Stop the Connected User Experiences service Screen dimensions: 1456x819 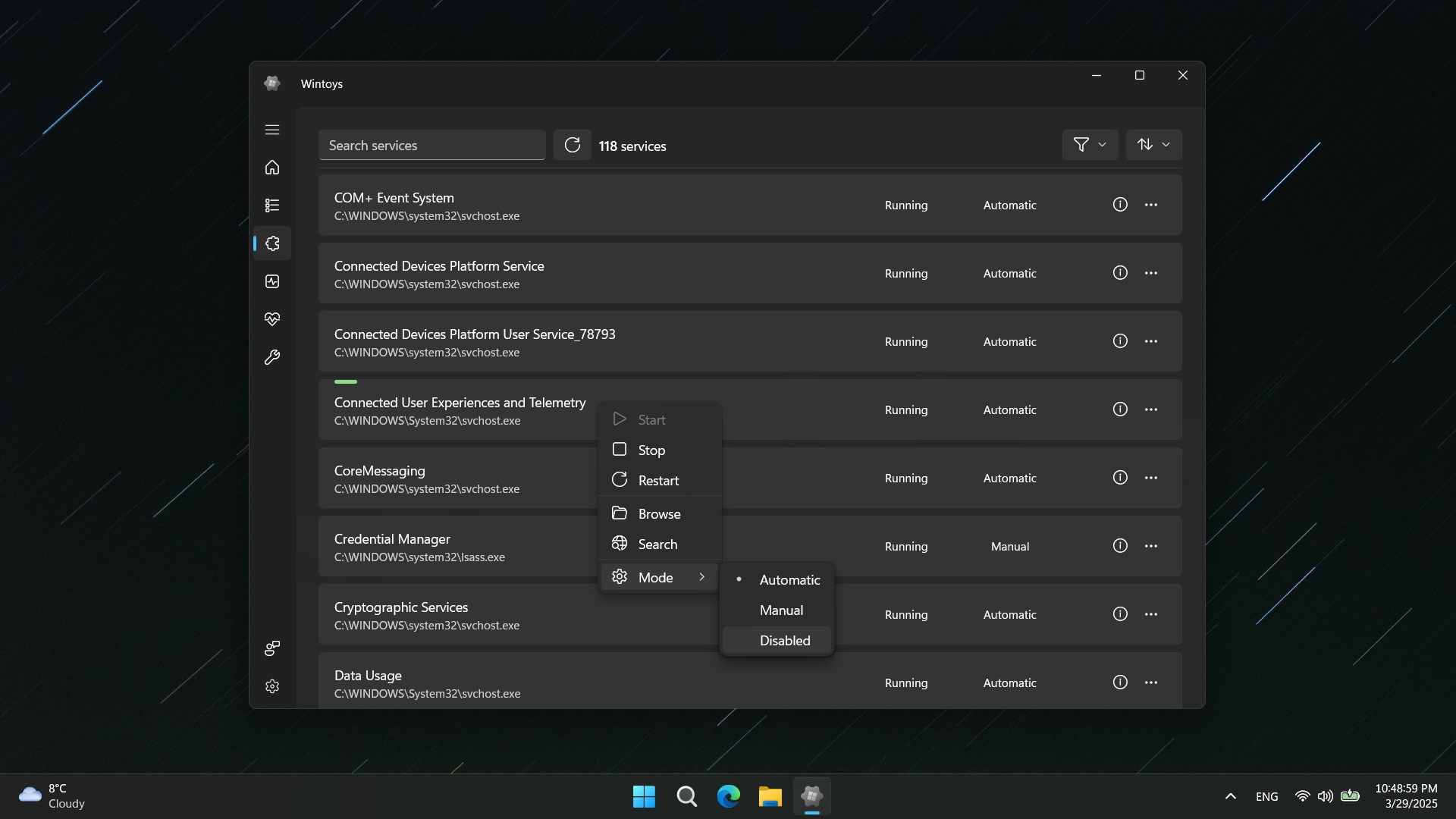[650, 450]
